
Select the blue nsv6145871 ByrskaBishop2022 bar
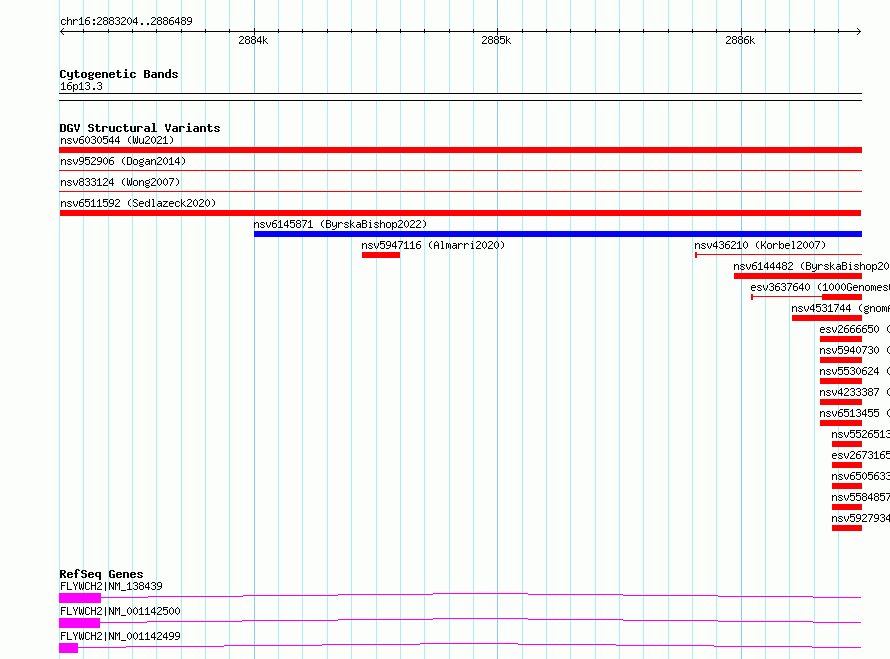(x=558, y=234)
